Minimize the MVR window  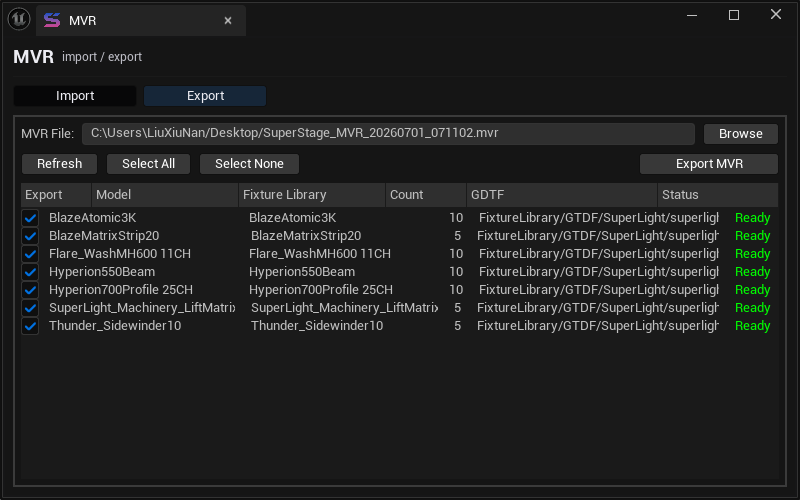pyautogui.click(x=692, y=15)
